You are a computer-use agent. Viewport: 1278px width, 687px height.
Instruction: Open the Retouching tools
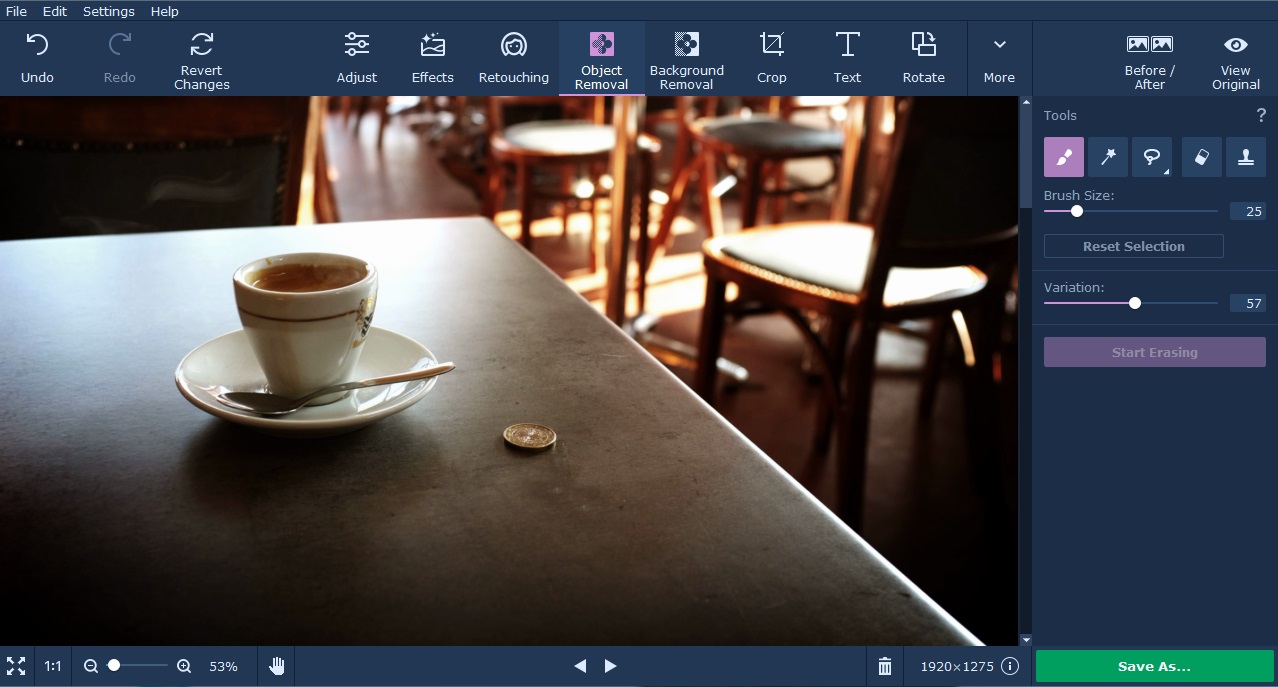(514, 59)
